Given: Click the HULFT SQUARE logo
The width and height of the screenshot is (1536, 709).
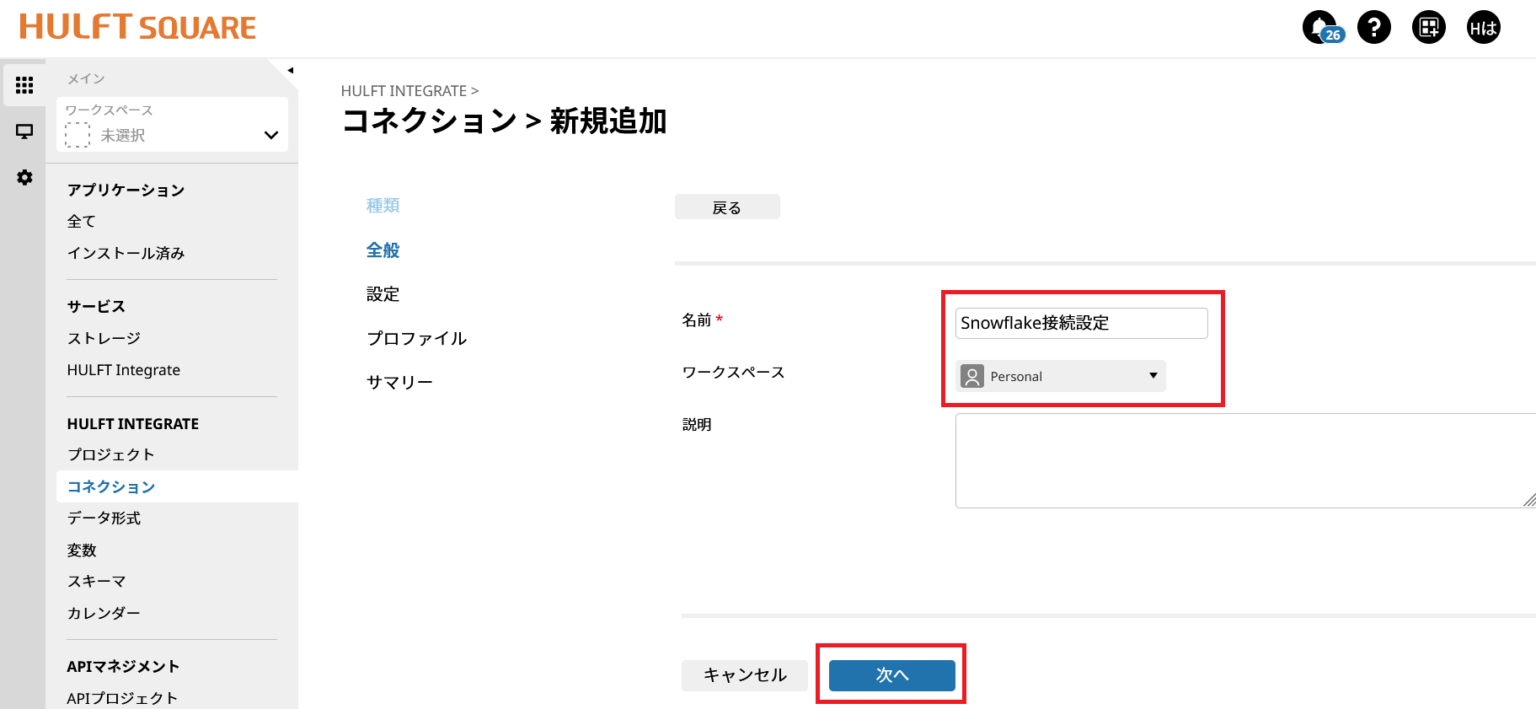Looking at the screenshot, I should click(x=136, y=27).
